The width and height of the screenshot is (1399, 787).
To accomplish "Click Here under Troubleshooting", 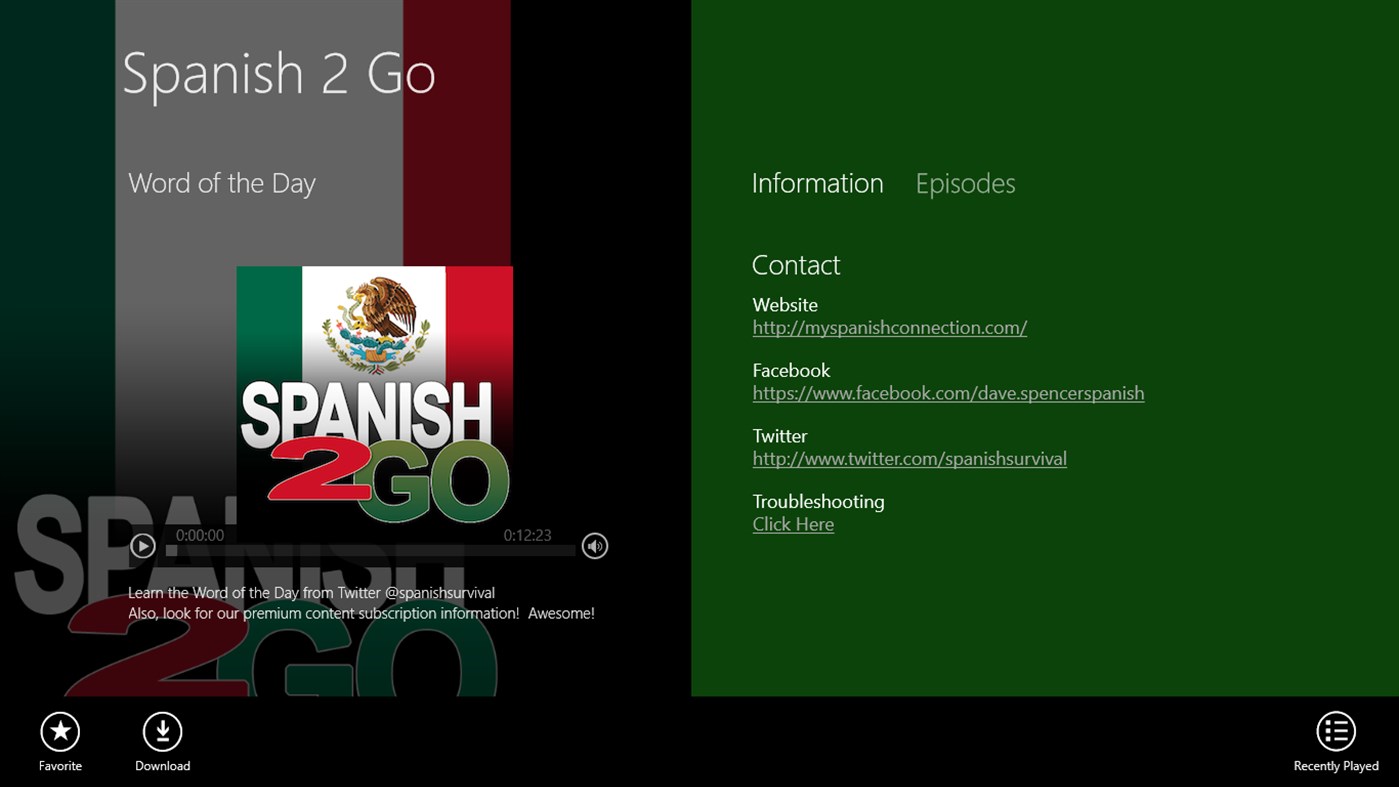I will tap(792, 524).
